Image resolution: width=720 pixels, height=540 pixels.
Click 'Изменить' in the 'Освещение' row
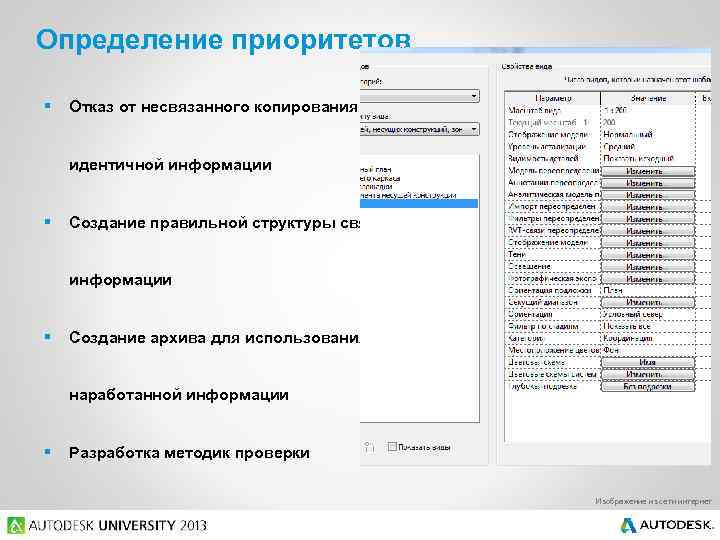click(648, 267)
